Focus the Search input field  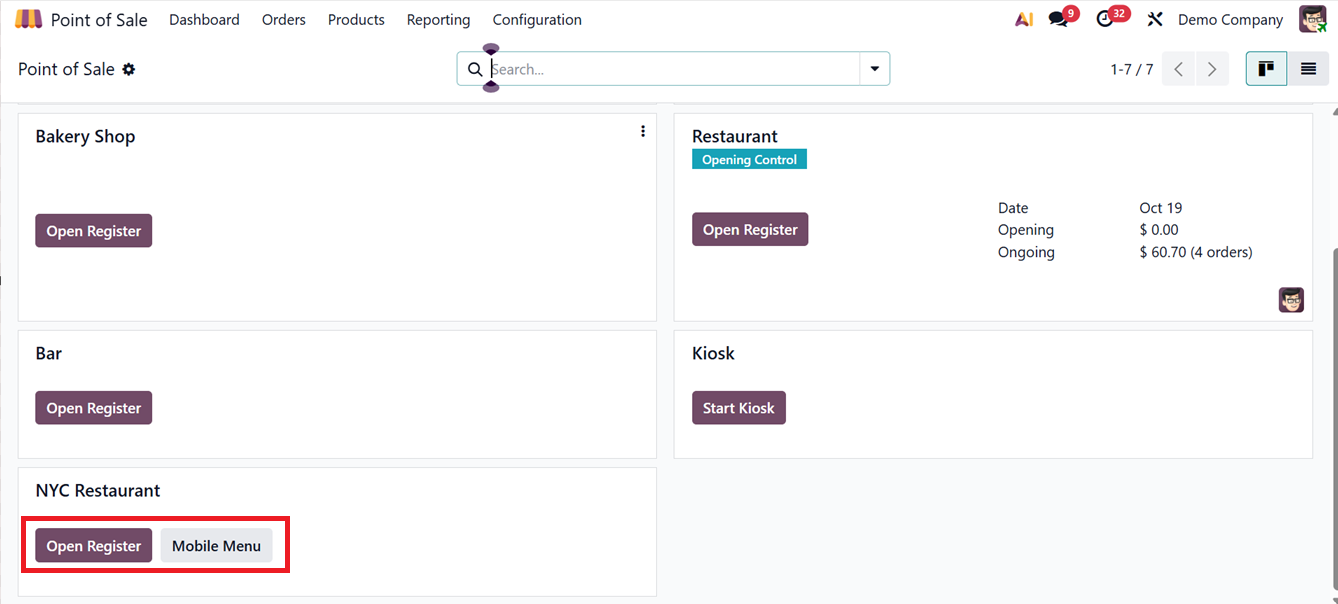pos(670,69)
